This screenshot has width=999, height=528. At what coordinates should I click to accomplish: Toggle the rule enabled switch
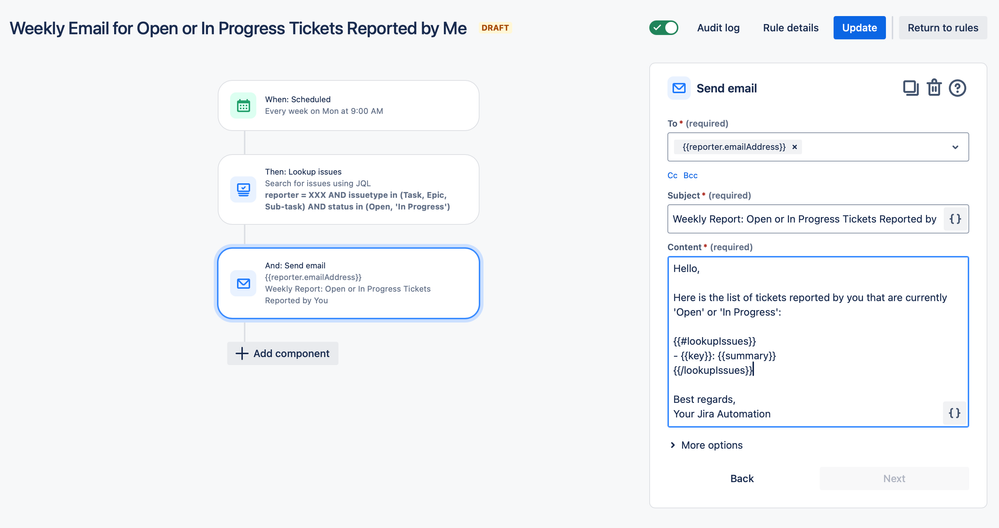tap(664, 28)
